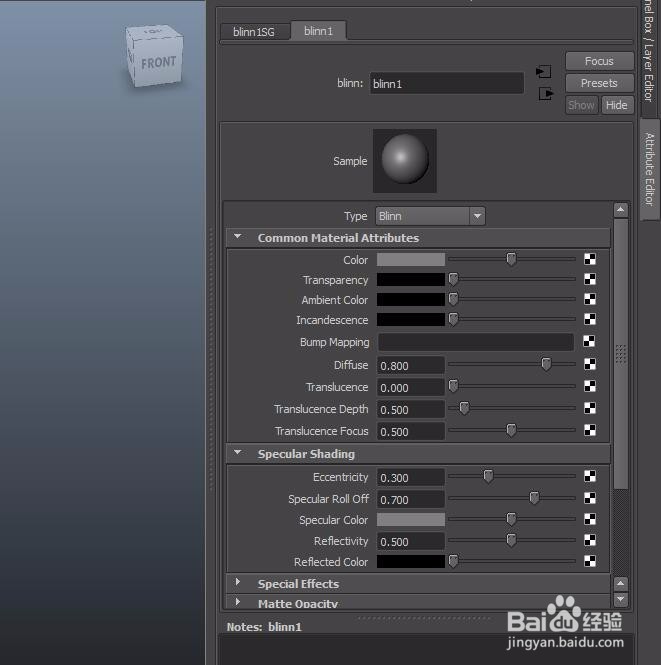661x665 pixels.
Task: Click the Incandescence map checker icon
Action: (x=590, y=319)
